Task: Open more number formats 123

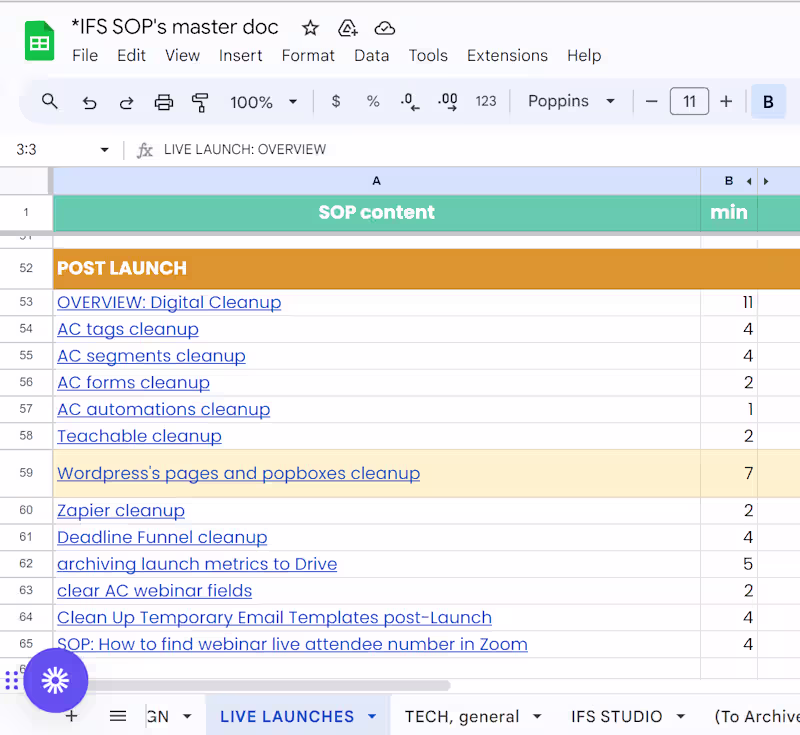Action: coord(486,102)
